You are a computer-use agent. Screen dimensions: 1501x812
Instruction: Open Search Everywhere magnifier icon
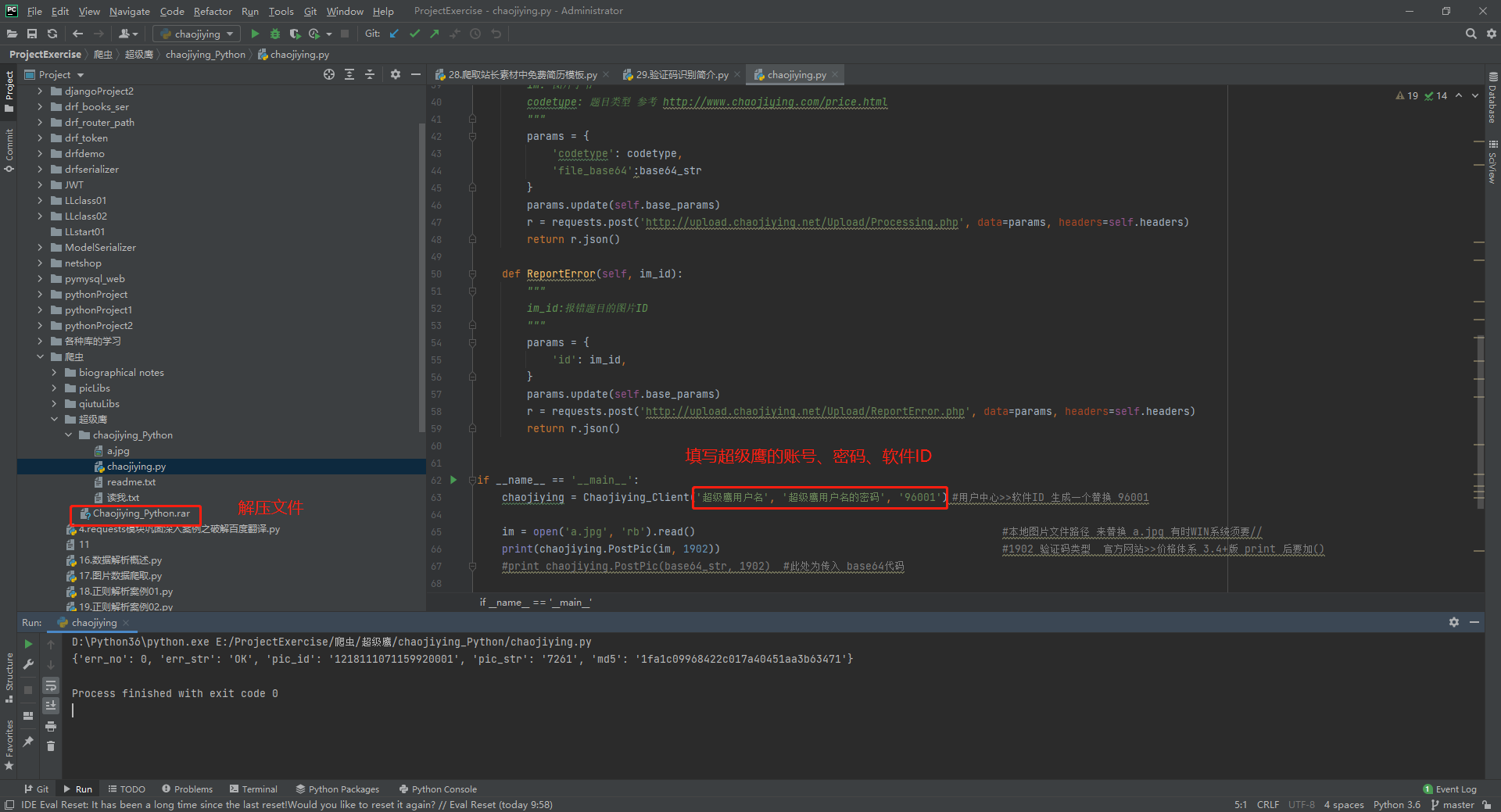(x=1471, y=34)
